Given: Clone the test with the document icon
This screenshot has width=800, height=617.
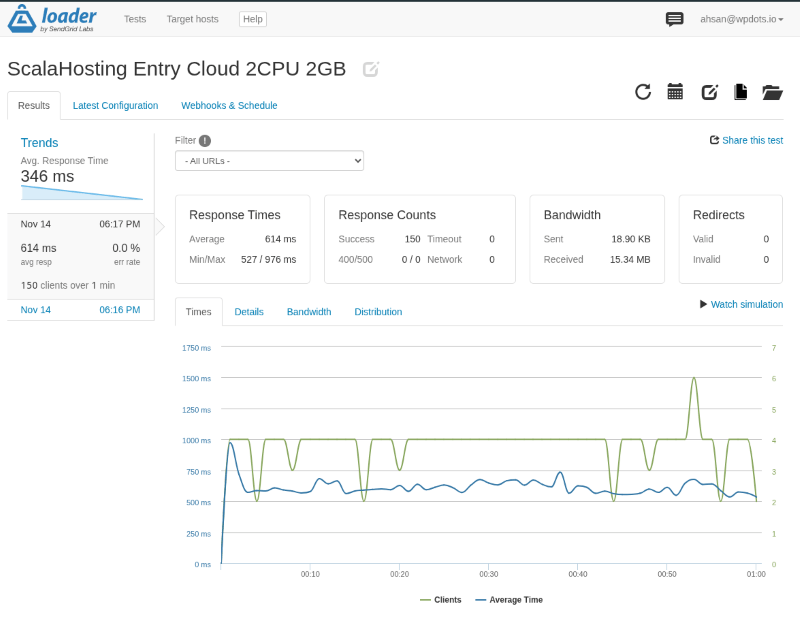Looking at the screenshot, I should pos(741,91).
